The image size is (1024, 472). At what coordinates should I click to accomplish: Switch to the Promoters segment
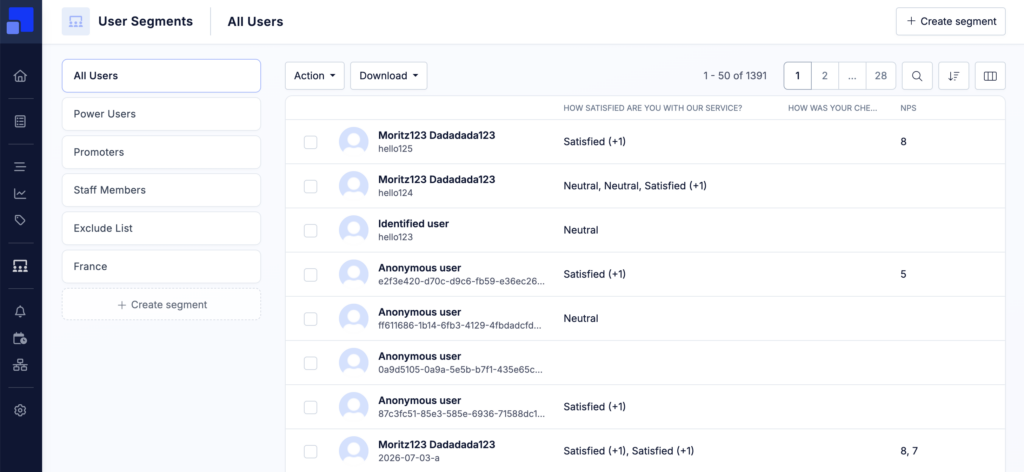[x=161, y=152]
